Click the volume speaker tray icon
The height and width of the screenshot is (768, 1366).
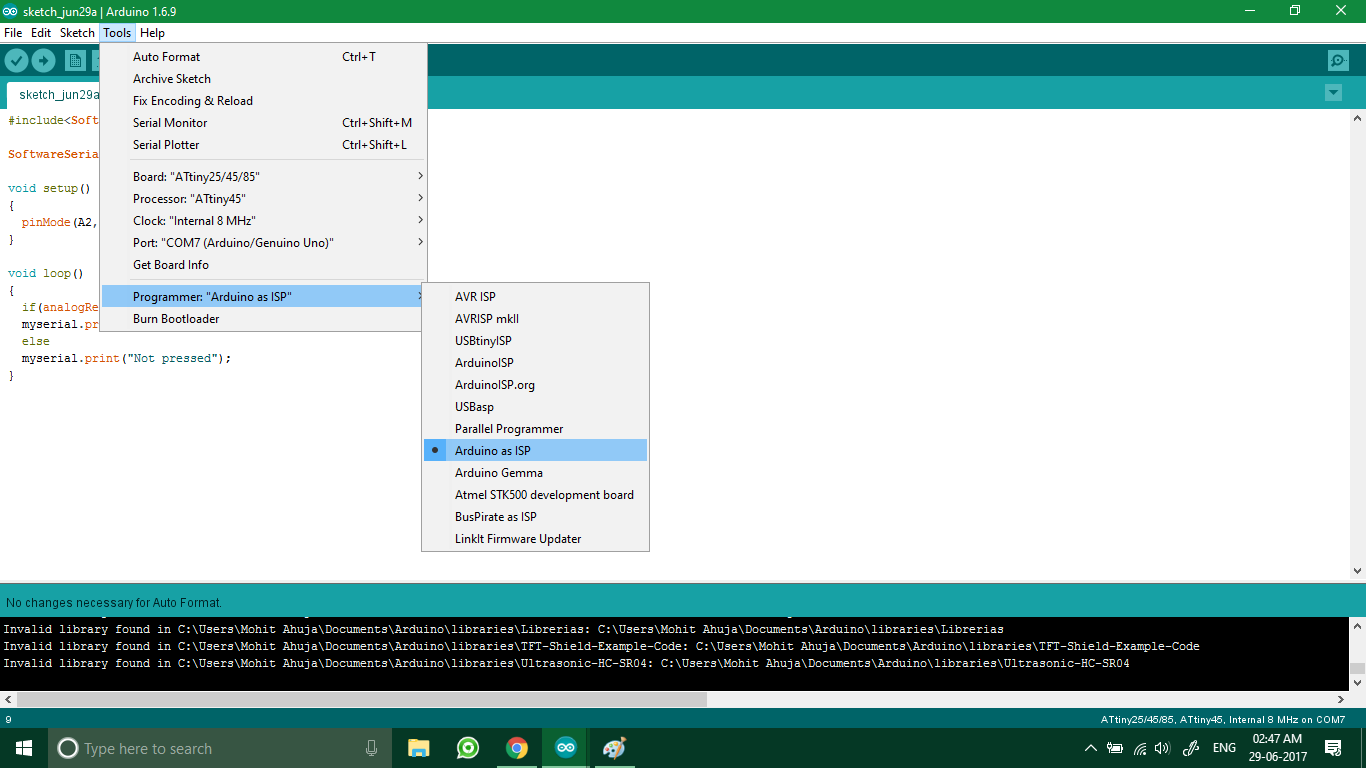pyautogui.click(x=1162, y=748)
